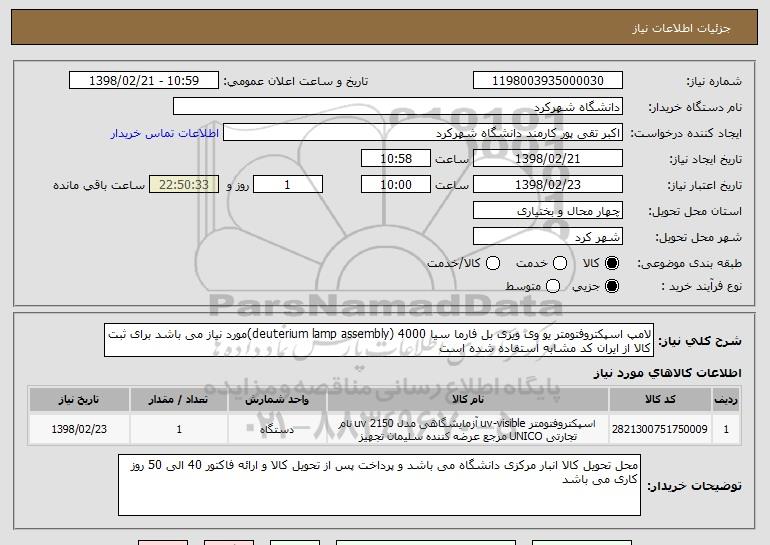Open the اطلاعات تماس خریدار link
The image size is (770, 545).
165,133
